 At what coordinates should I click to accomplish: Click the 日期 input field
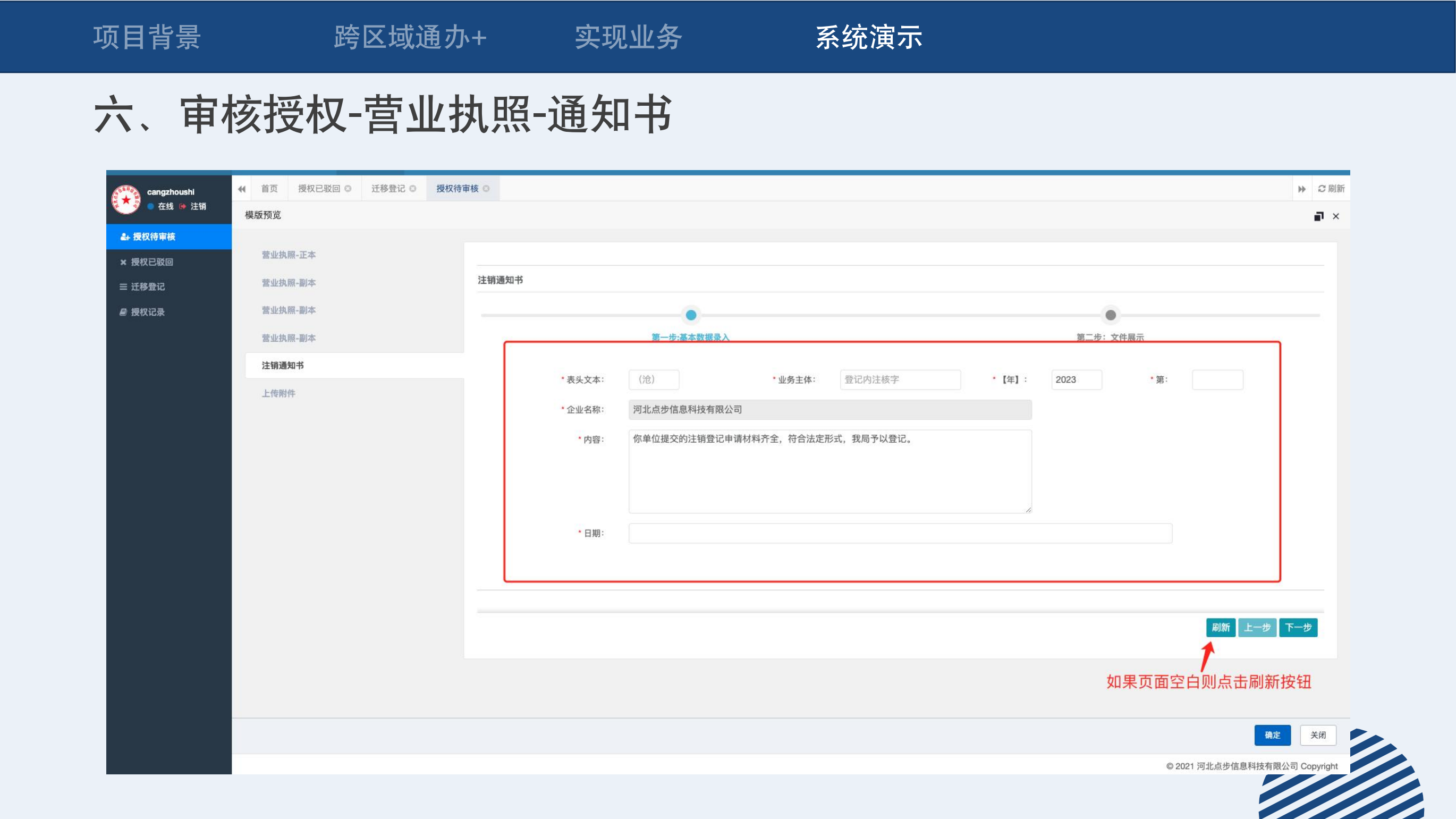pyautogui.click(x=900, y=533)
